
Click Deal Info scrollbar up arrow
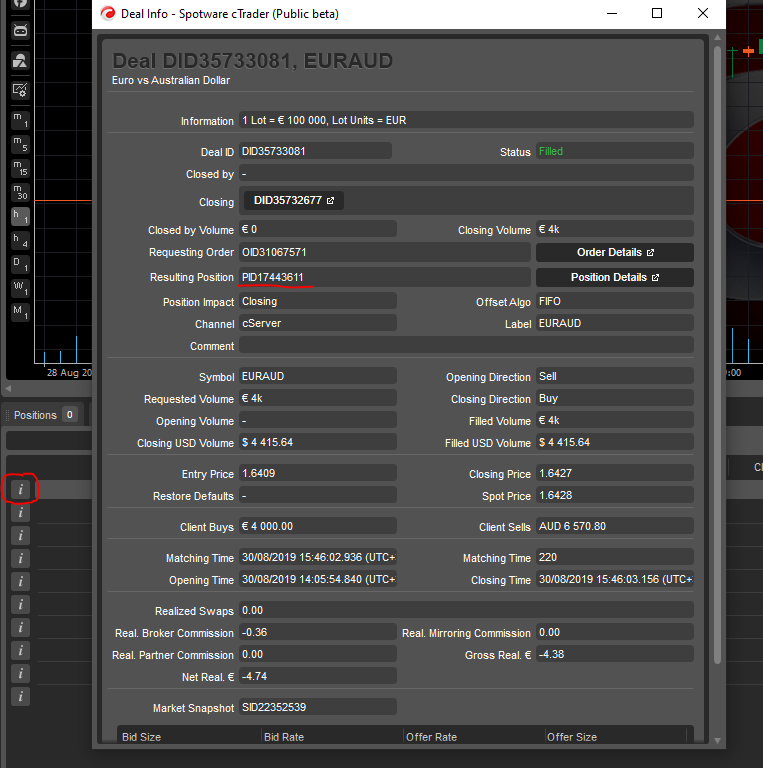pos(717,38)
